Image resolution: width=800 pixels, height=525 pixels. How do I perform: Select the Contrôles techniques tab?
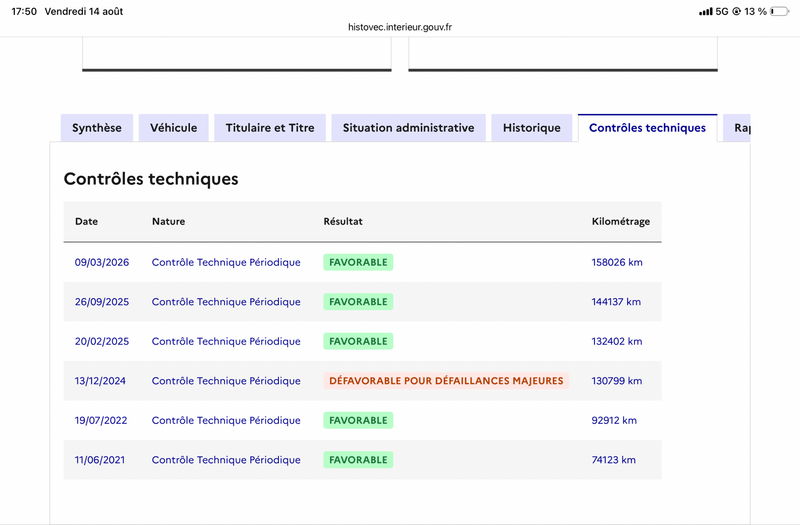point(647,128)
